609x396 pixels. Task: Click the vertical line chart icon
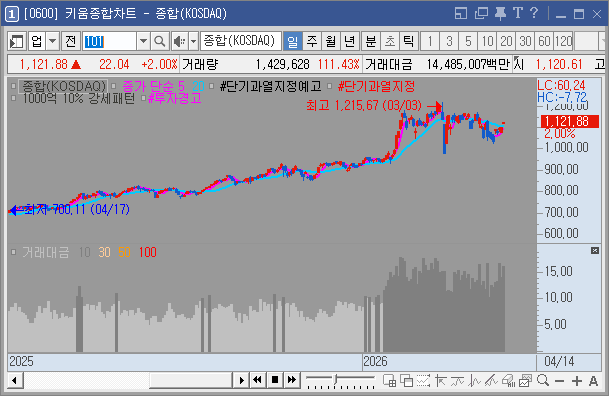(x=474, y=381)
